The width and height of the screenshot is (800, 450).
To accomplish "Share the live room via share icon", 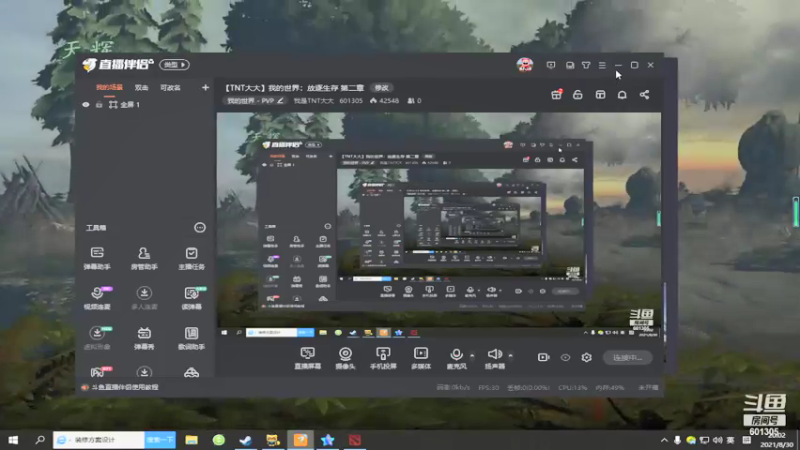I will pyautogui.click(x=644, y=95).
